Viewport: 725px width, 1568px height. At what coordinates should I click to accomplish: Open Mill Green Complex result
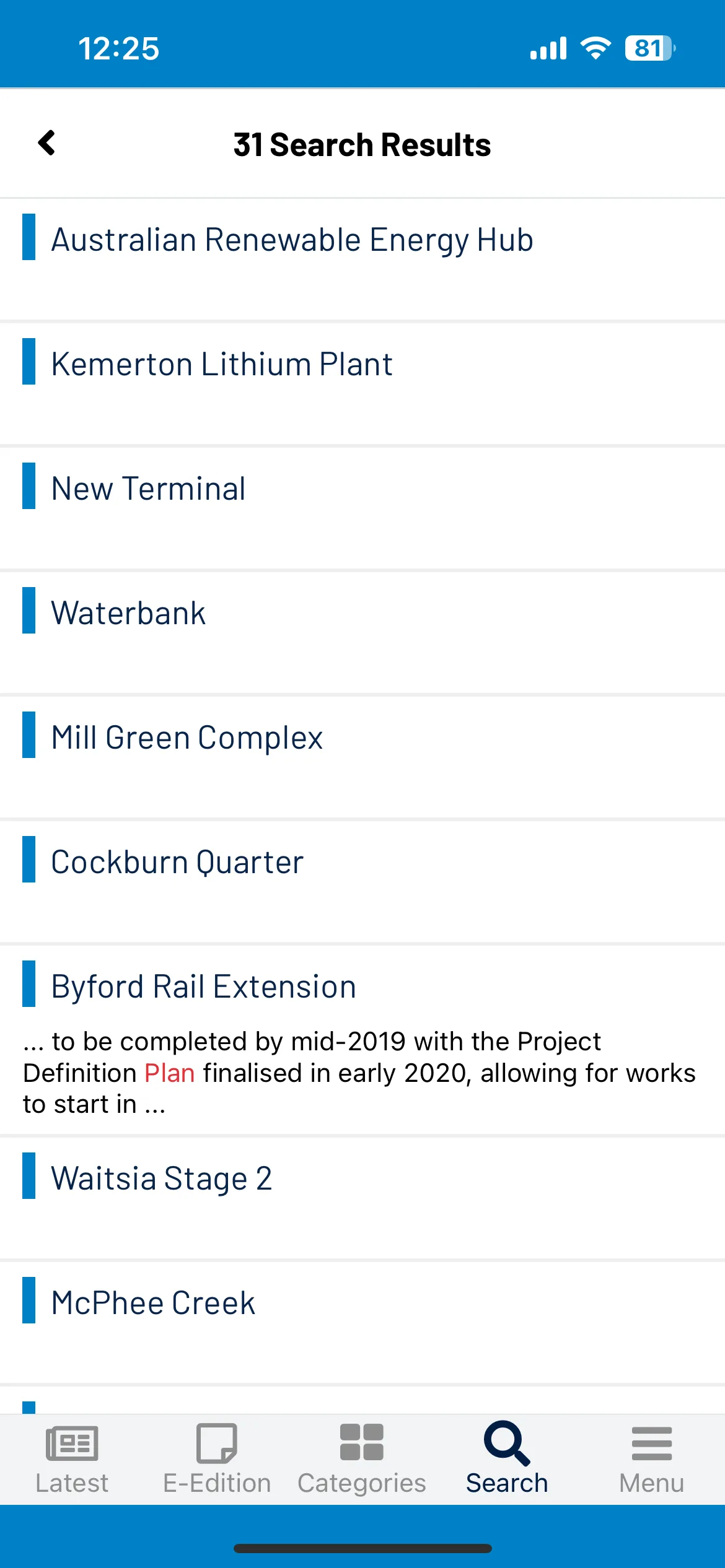[x=362, y=757]
